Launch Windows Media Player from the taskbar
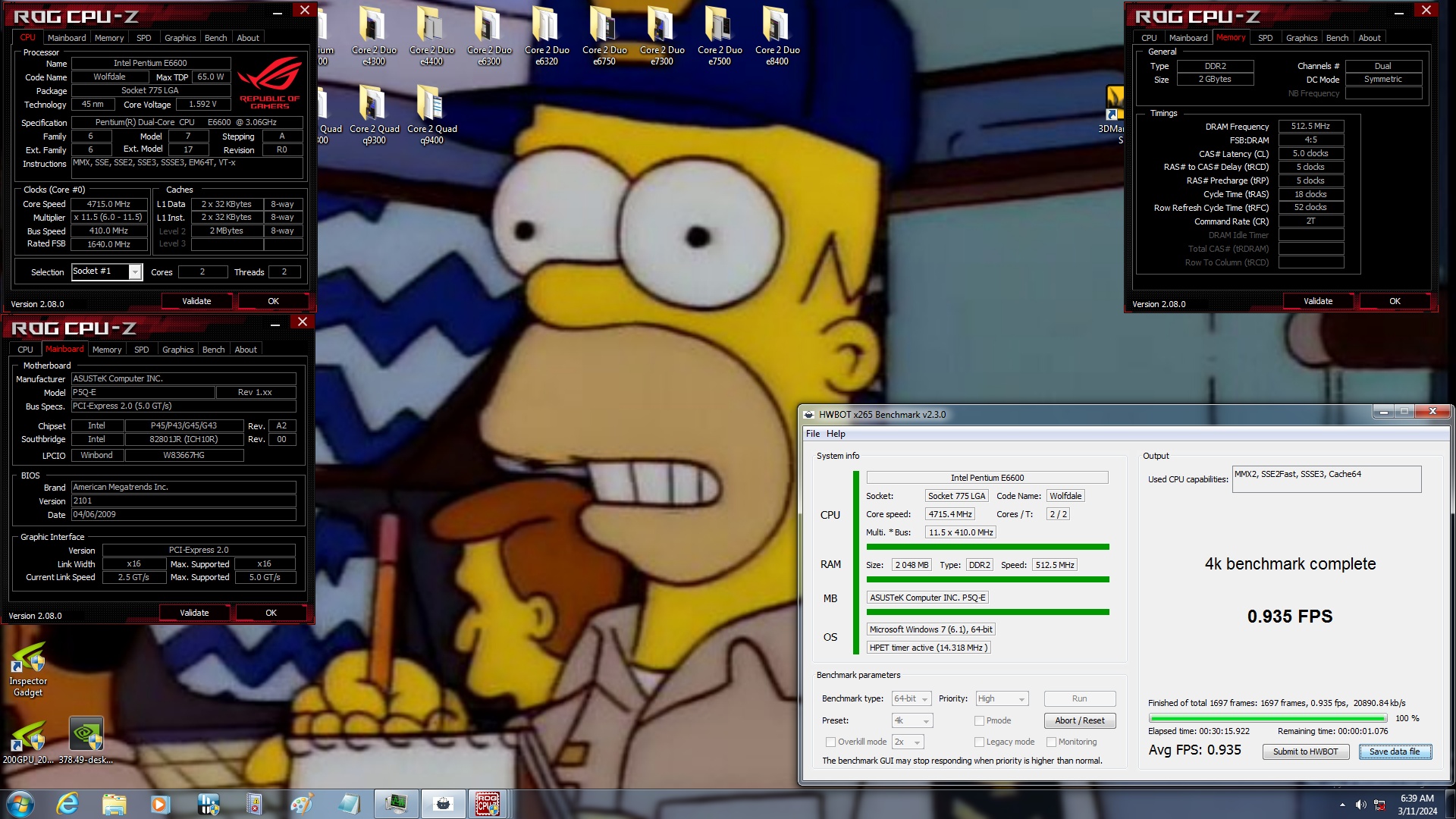The width and height of the screenshot is (1456, 819). pyautogui.click(x=160, y=803)
